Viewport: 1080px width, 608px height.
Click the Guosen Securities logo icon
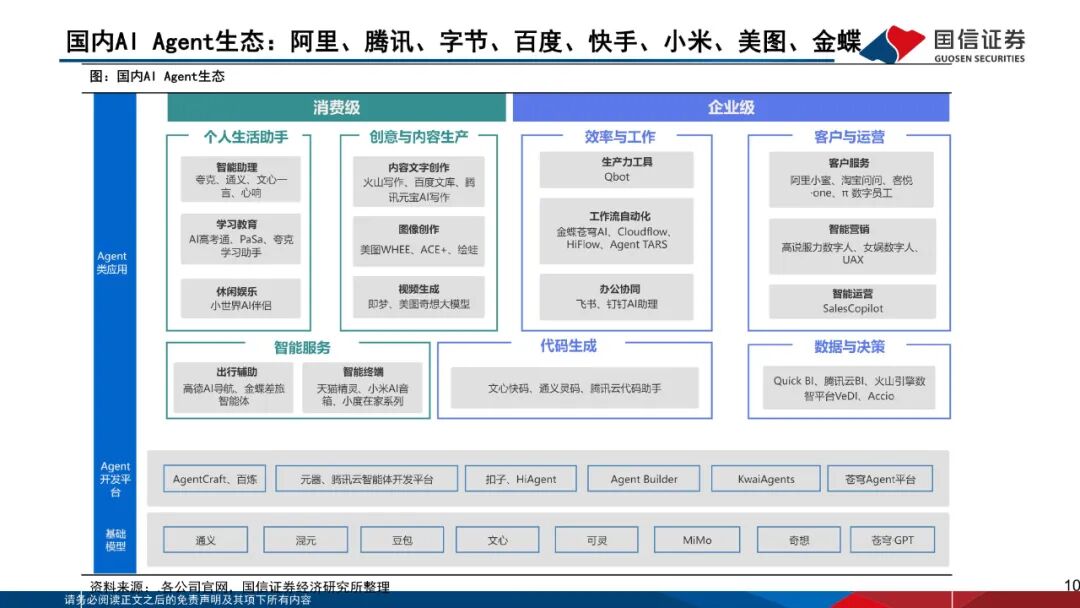coord(893,44)
